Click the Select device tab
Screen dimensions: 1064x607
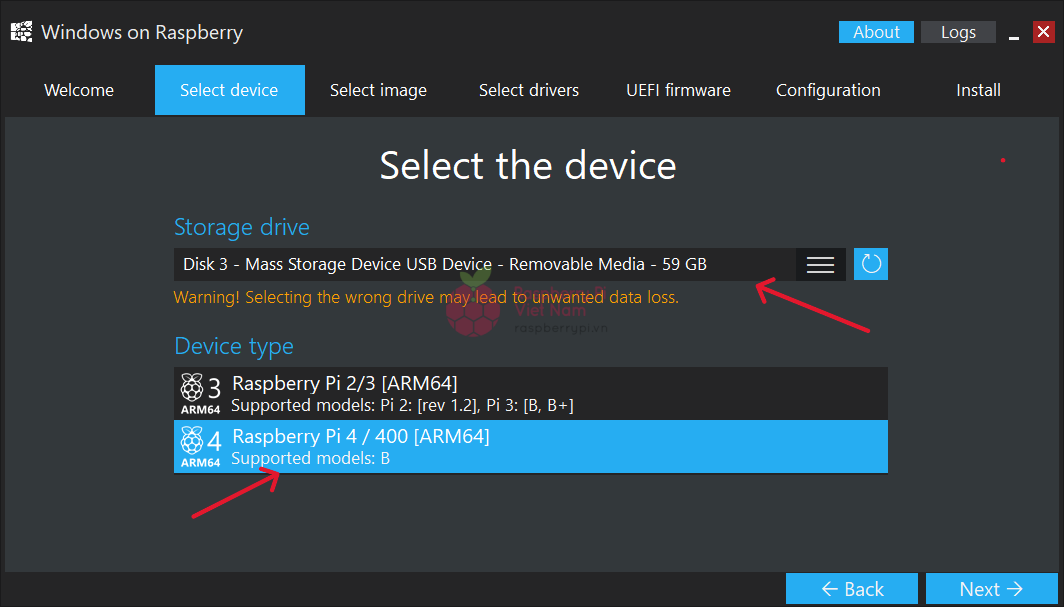point(229,90)
